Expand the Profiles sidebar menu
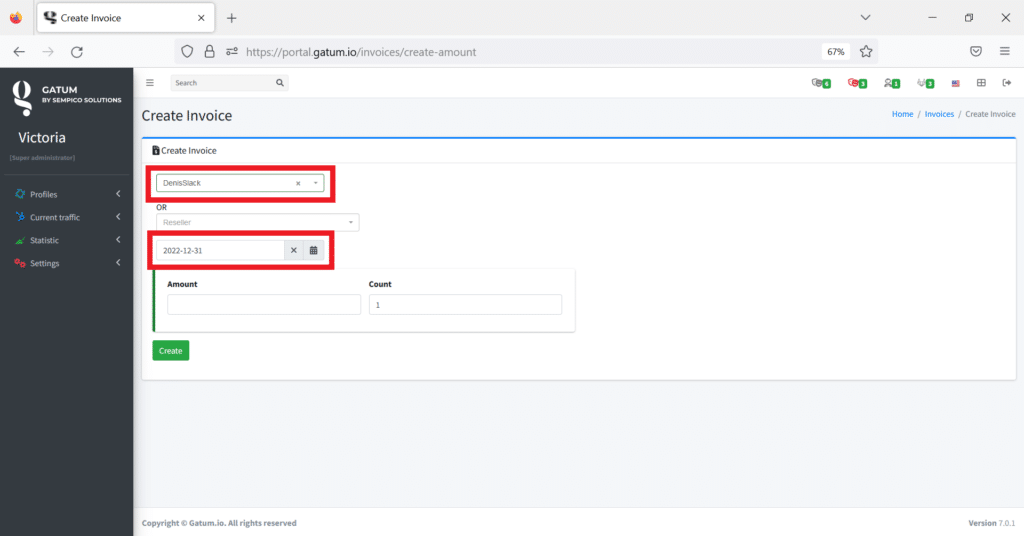Image resolution: width=1024 pixels, height=536 pixels. (67, 194)
